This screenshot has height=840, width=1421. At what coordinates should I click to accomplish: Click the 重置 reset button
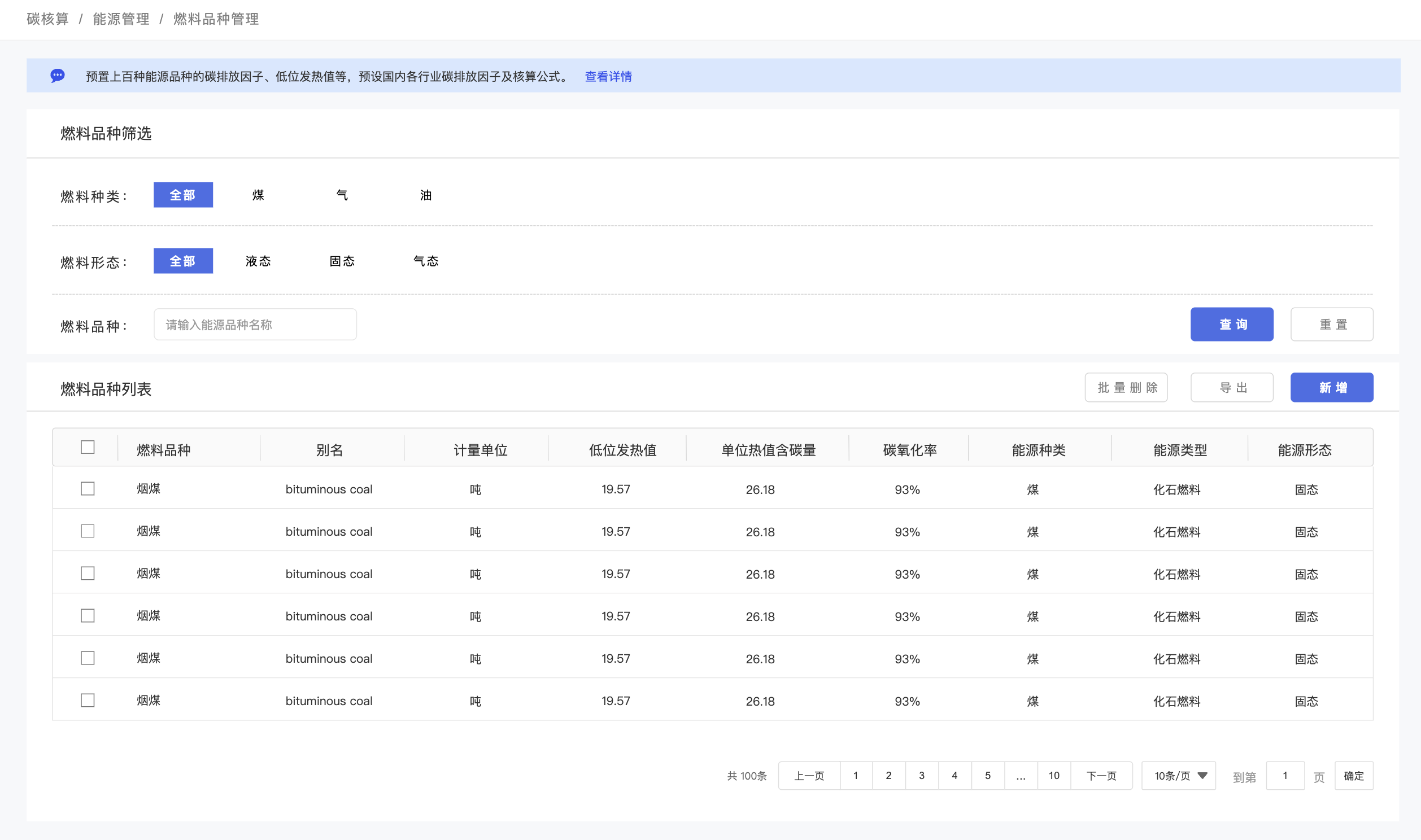point(1332,325)
